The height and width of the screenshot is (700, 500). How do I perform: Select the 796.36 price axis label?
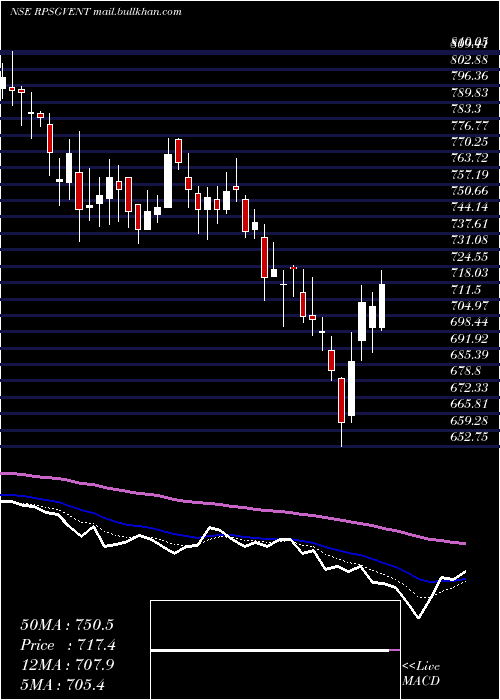click(x=469, y=76)
